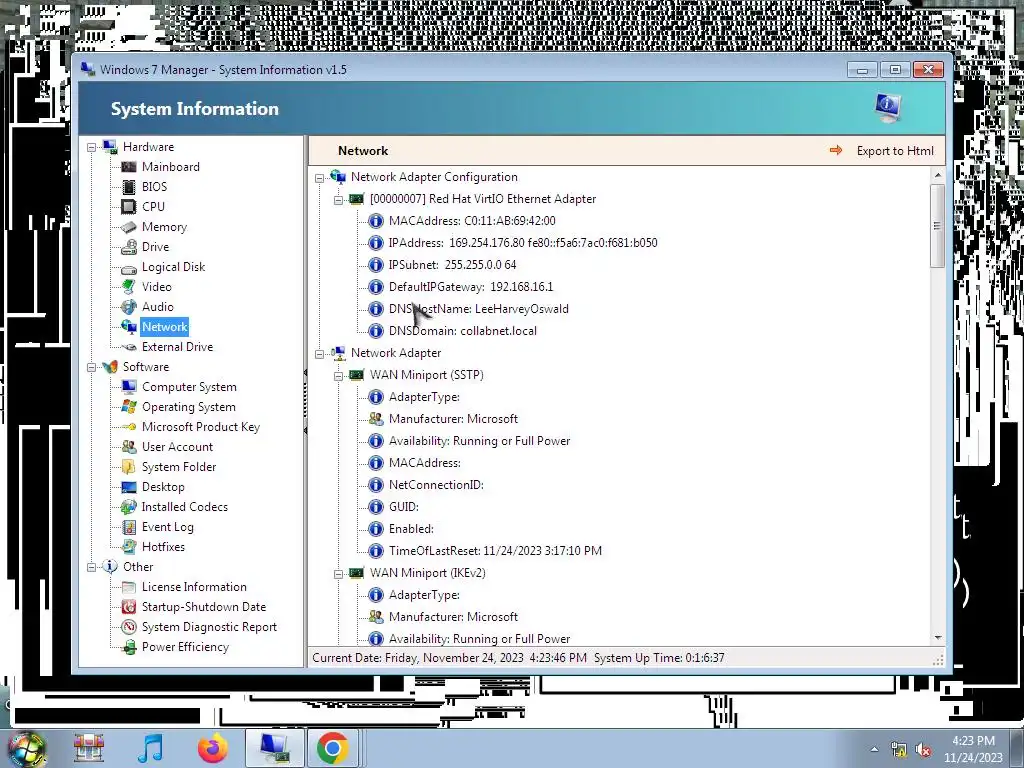Click the info monitor icon in header
This screenshot has height=768, width=1024.
(888, 107)
